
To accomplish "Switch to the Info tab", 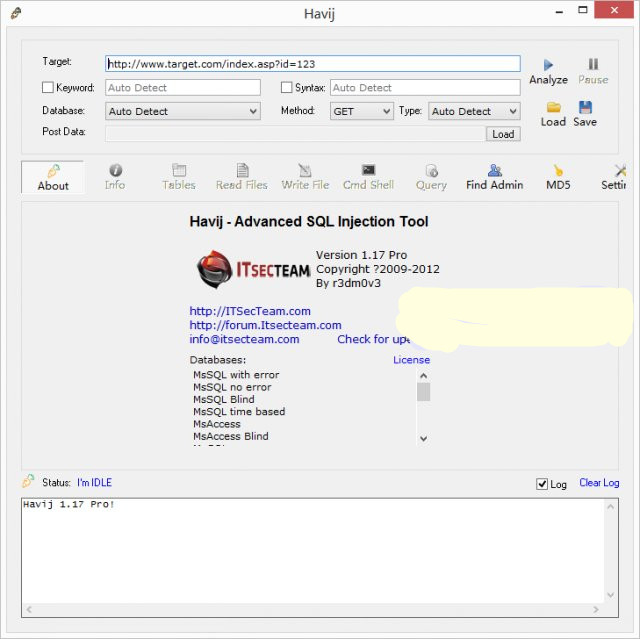I will coord(115,177).
